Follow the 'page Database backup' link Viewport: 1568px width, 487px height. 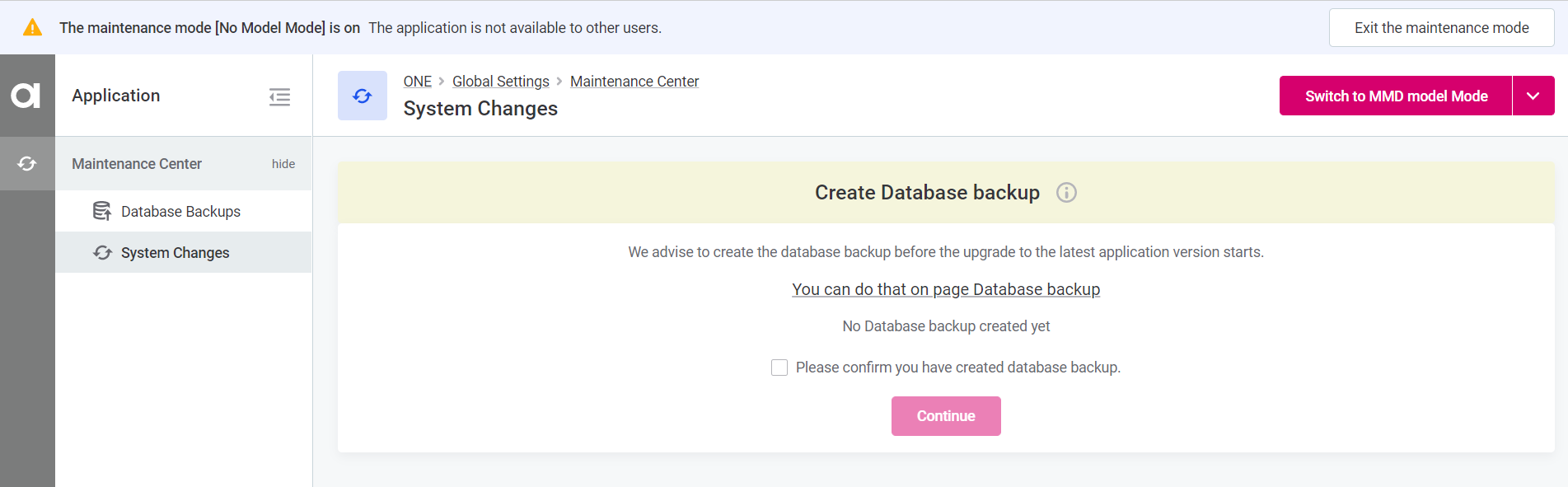(945, 289)
